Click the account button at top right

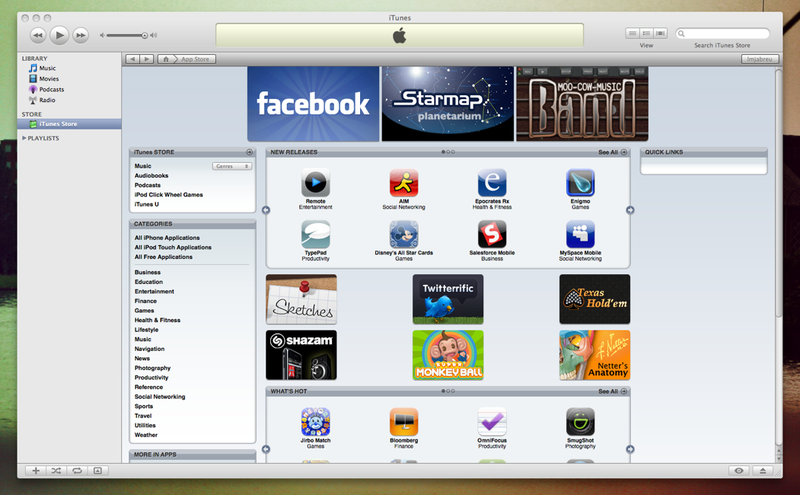click(x=760, y=59)
